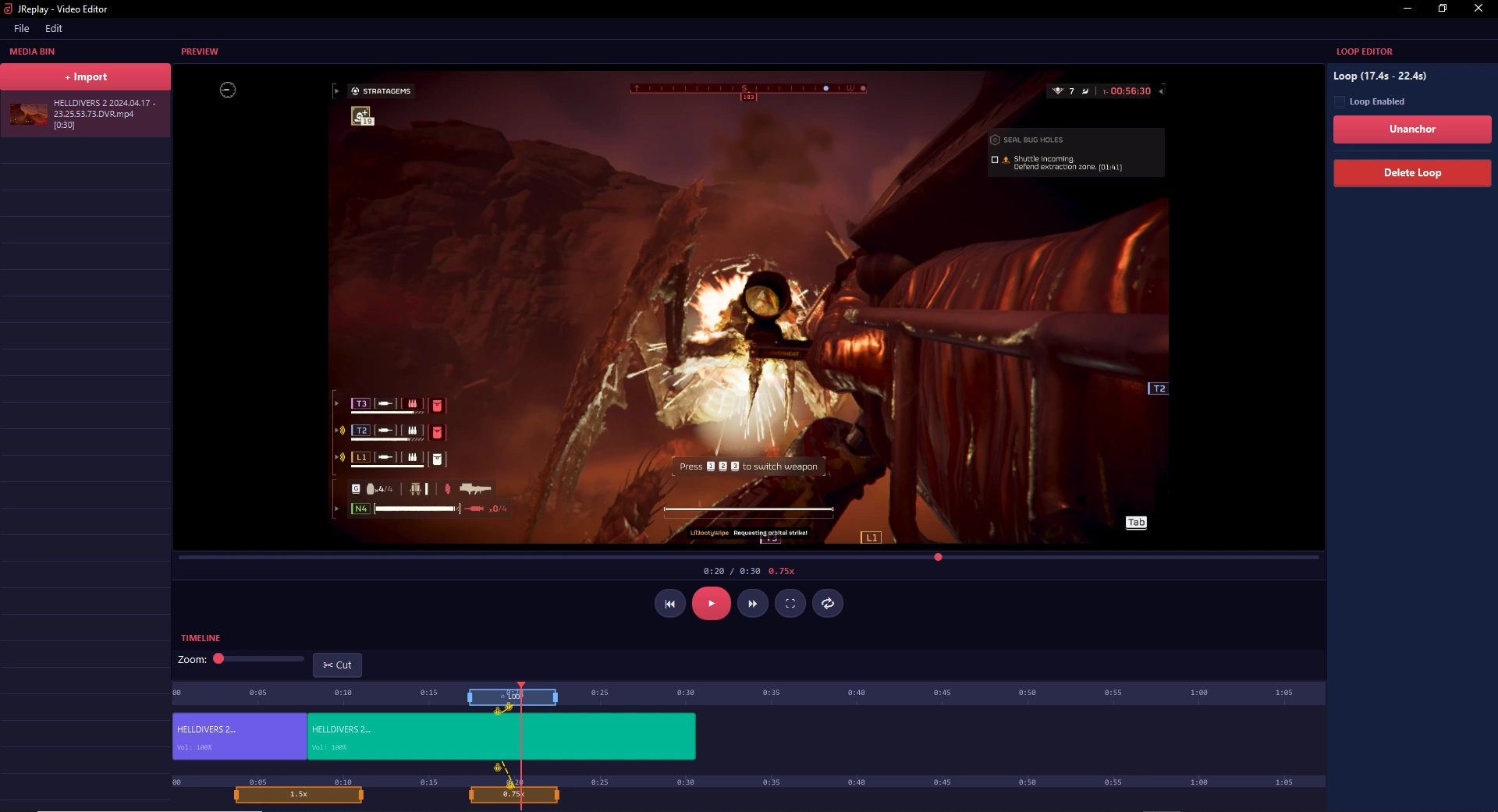Click the red playhead marker on ruler
Image resolution: width=1498 pixels, height=812 pixels.
click(521, 685)
